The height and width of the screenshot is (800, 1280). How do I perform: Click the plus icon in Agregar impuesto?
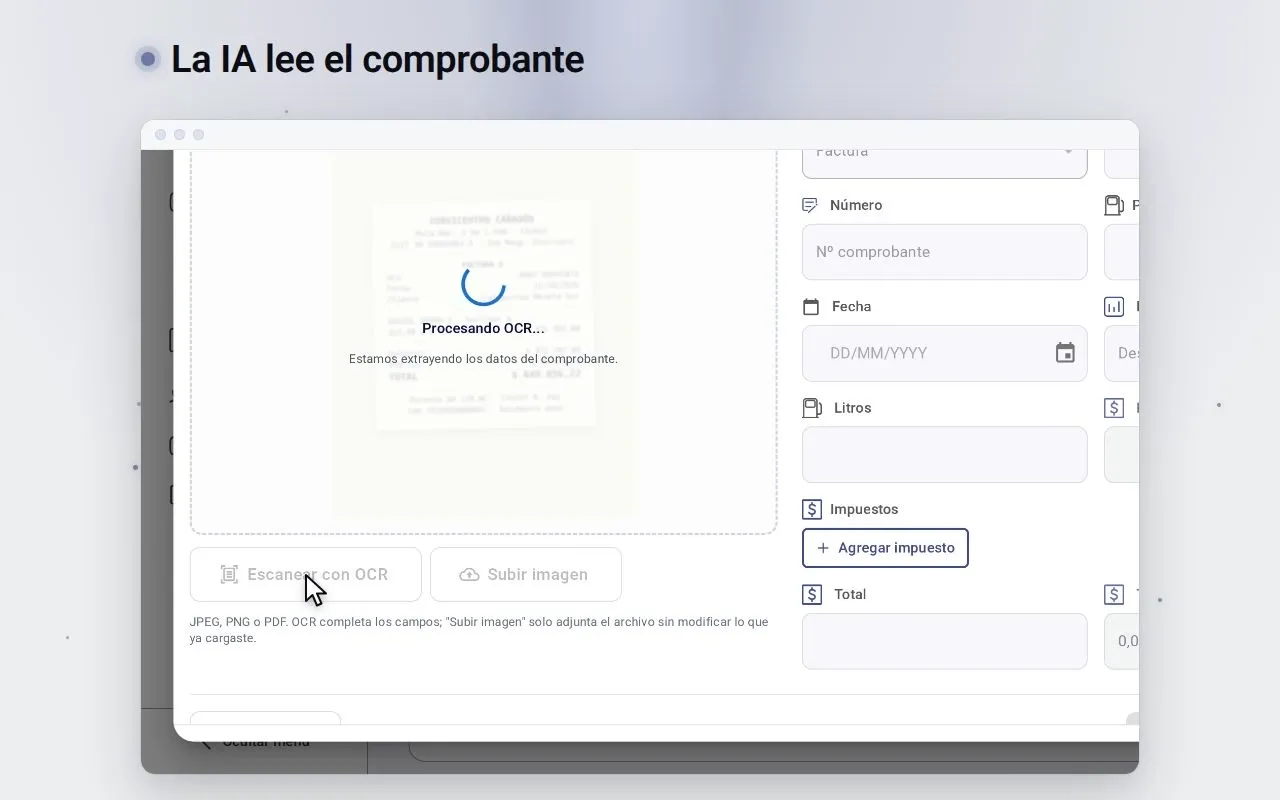(x=823, y=548)
